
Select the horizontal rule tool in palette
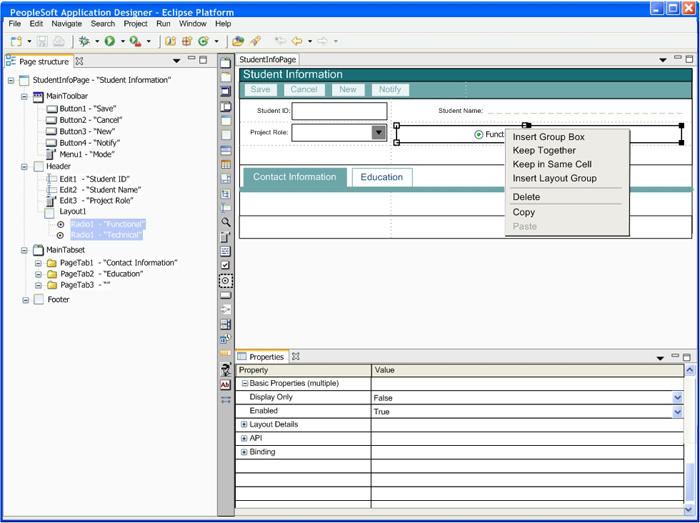pyautogui.click(x=226, y=399)
